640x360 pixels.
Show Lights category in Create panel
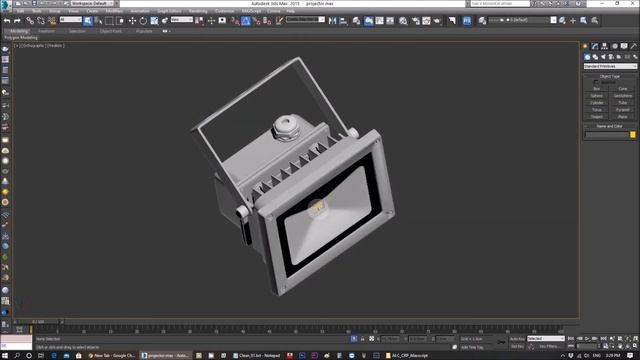click(x=603, y=57)
